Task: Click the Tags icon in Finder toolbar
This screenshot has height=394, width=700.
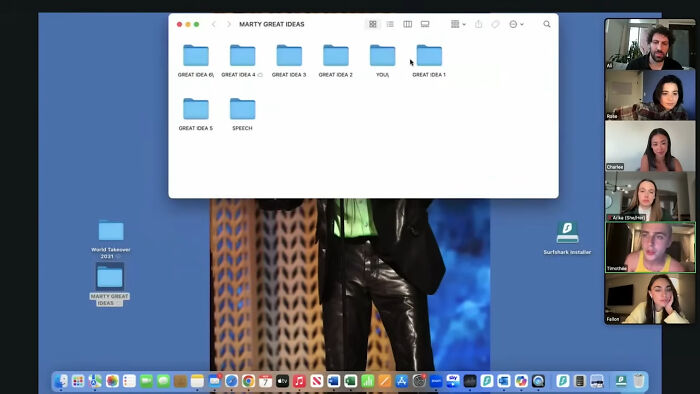Action: 496,24
